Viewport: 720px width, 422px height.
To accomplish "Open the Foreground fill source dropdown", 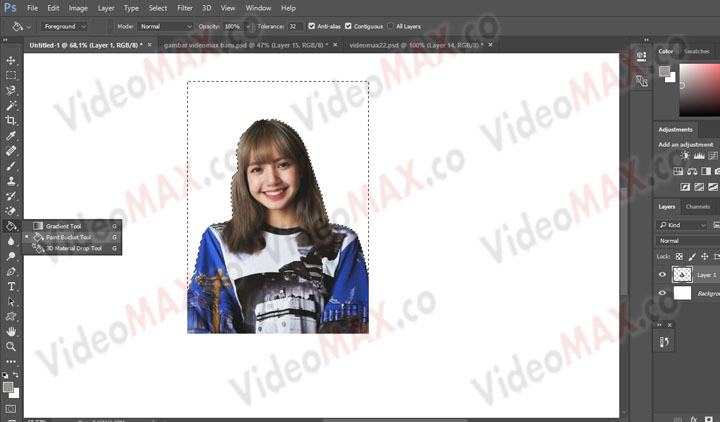I will click(64, 27).
